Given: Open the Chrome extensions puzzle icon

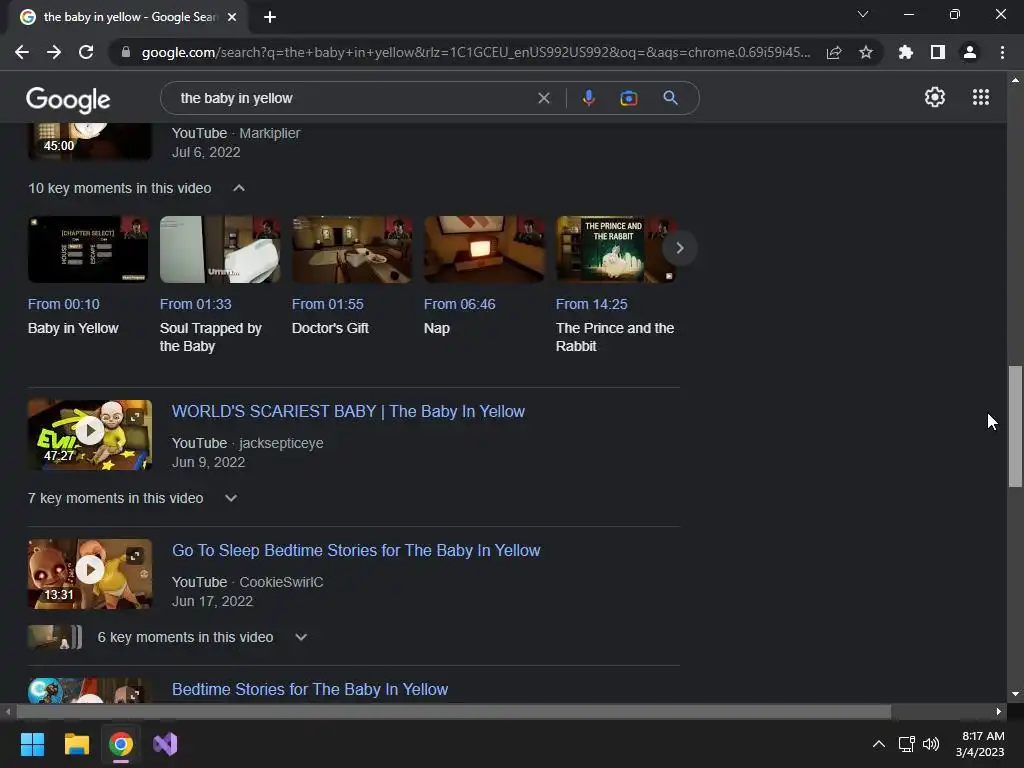Looking at the screenshot, I should pyautogui.click(x=906, y=52).
